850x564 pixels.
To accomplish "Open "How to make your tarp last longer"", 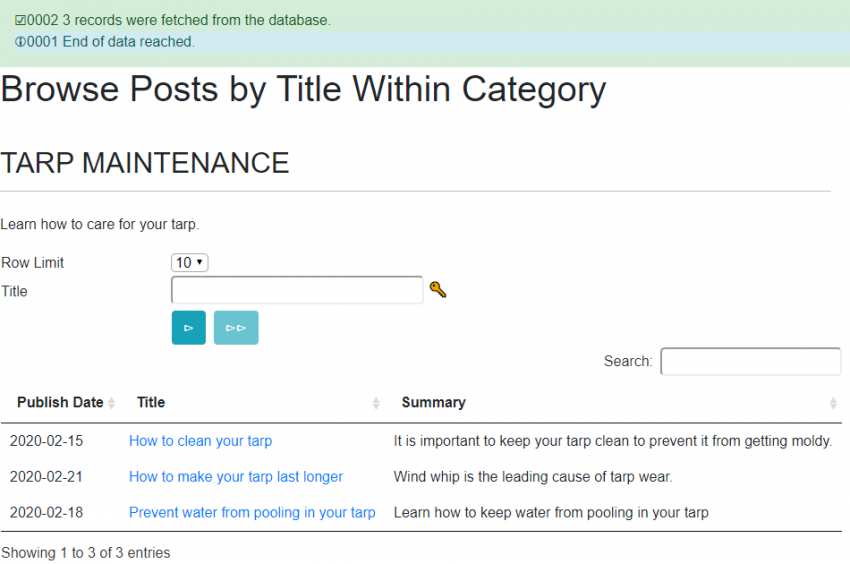I will [236, 477].
